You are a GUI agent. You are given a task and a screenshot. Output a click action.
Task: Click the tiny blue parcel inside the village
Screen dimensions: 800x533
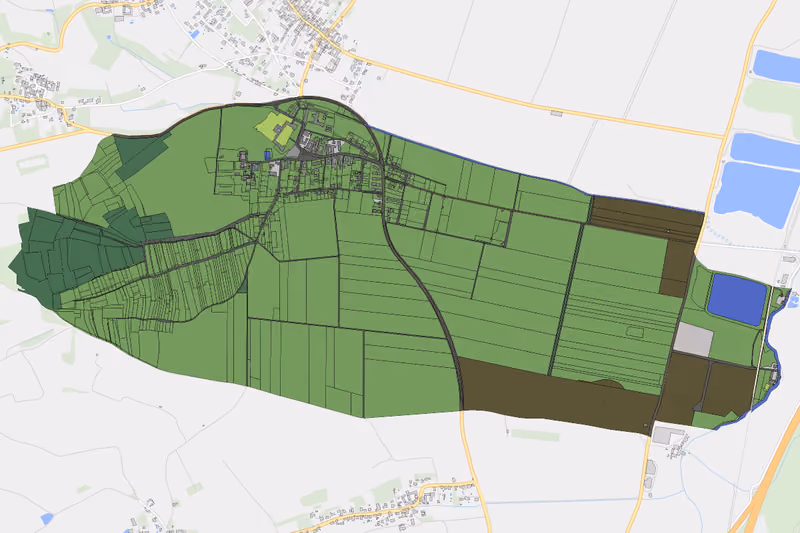[x=267, y=155]
